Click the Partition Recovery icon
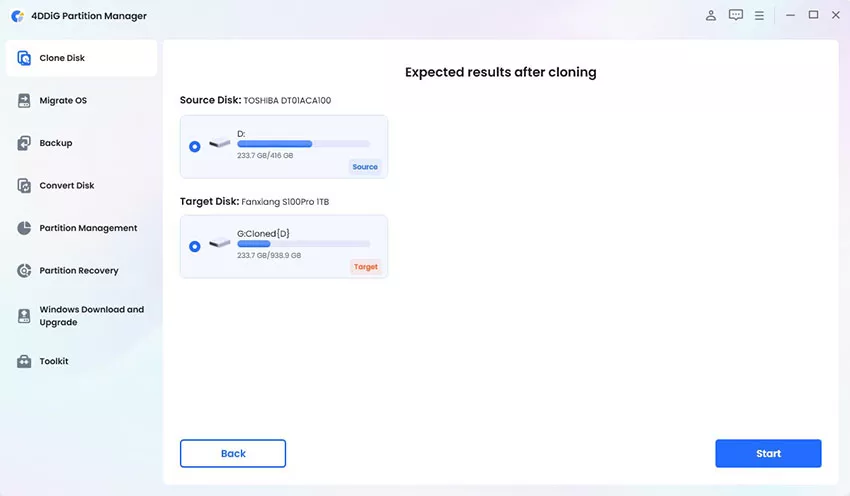 (x=24, y=270)
